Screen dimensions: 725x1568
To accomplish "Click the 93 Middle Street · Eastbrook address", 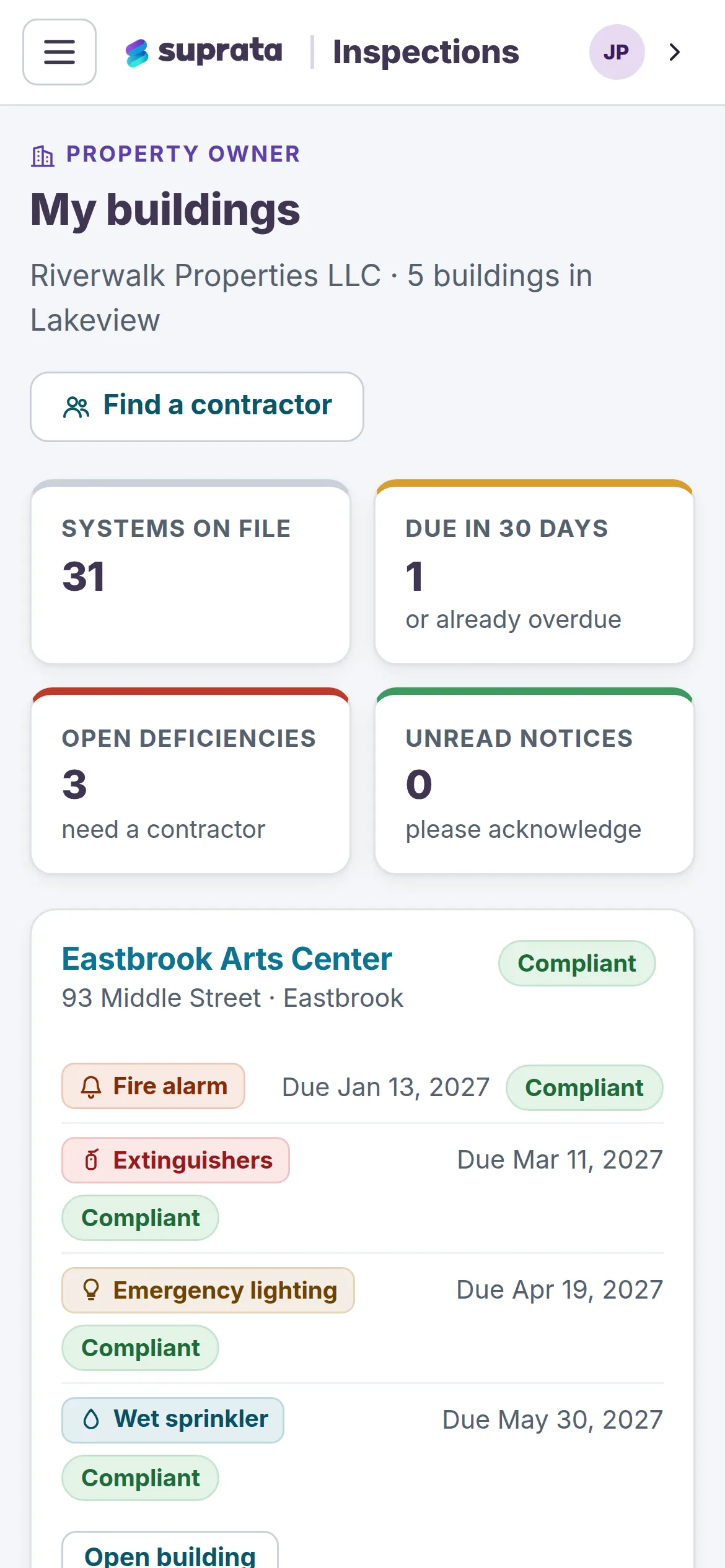I will (232, 998).
